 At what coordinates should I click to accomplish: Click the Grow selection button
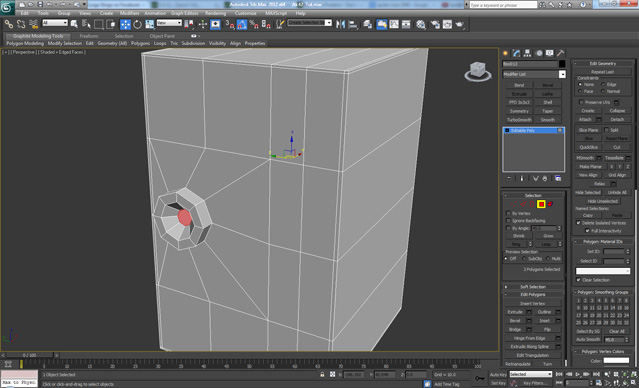point(548,236)
